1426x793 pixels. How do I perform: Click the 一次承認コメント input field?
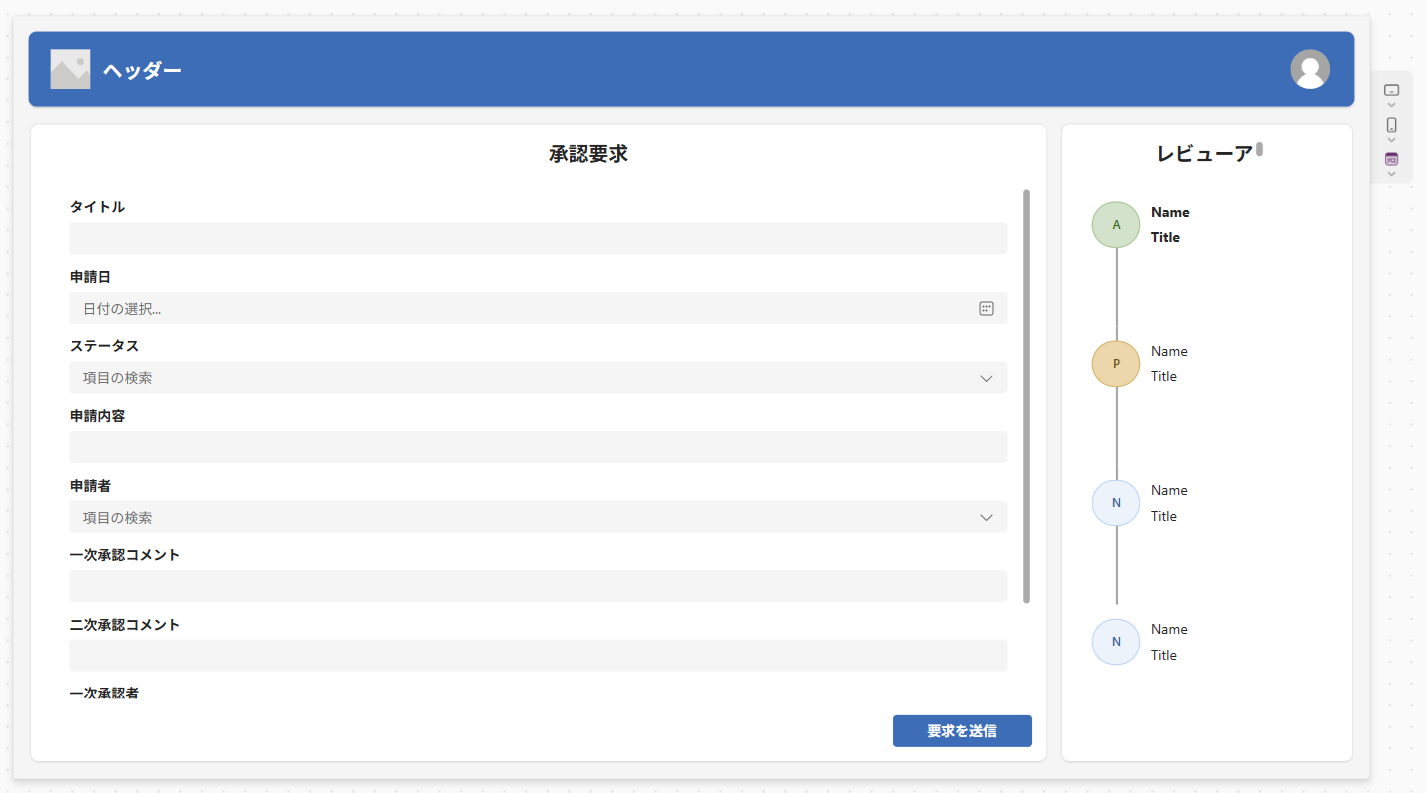point(537,586)
